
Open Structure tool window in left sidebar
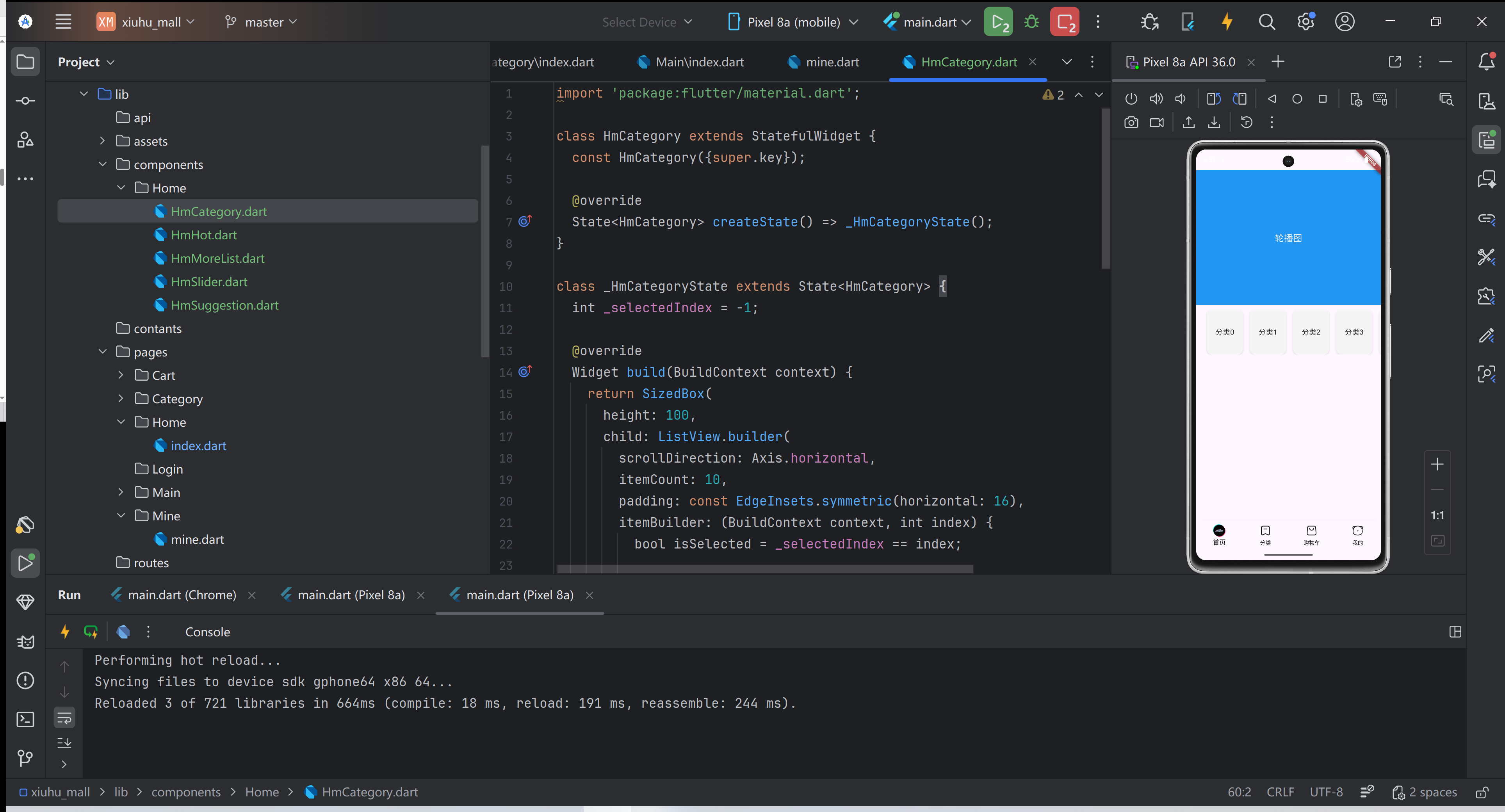[x=25, y=140]
